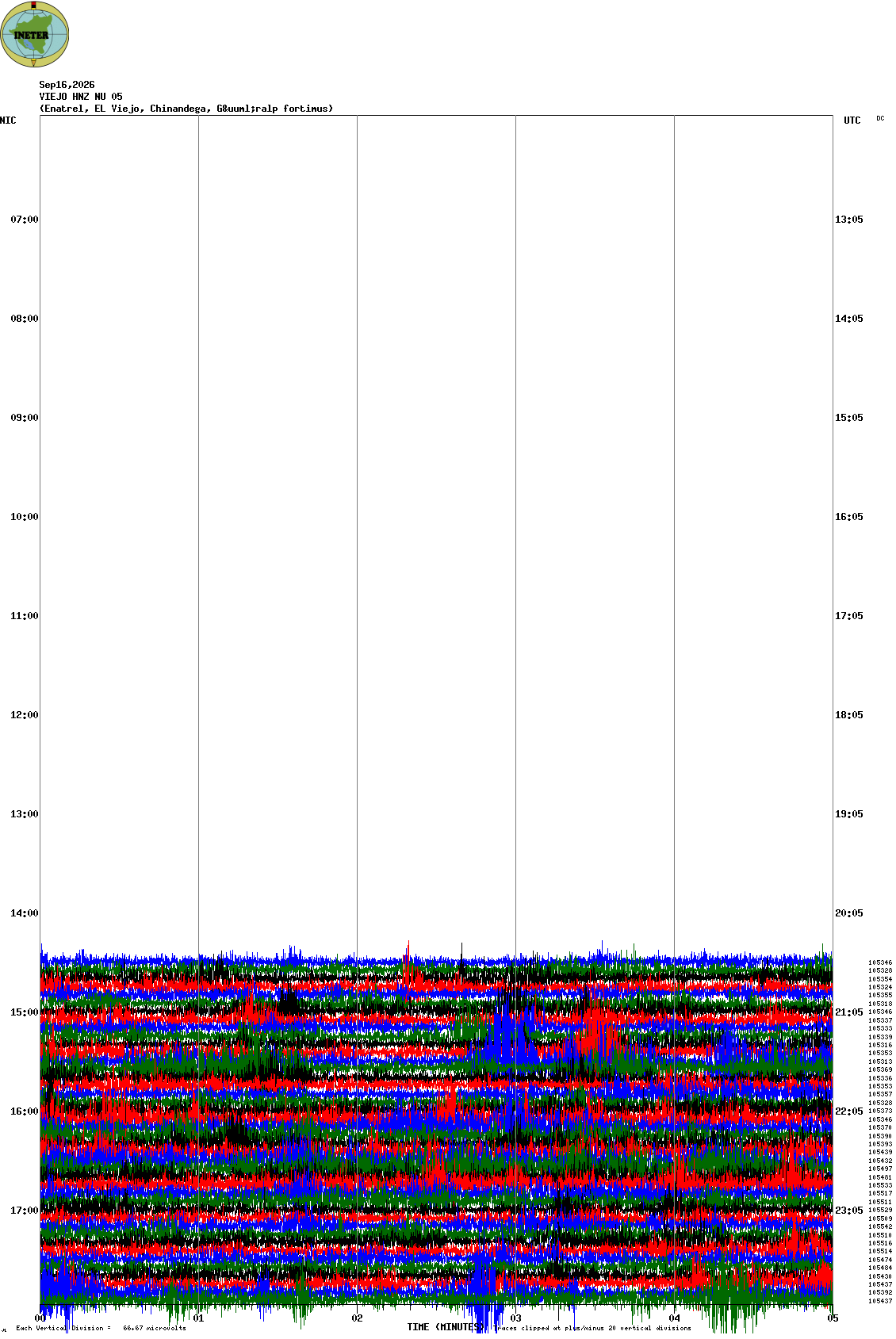Click the Each Vertical Division microvolts note
Image resolution: width=896 pixels, height=1339 pixels.
[101, 1328]
